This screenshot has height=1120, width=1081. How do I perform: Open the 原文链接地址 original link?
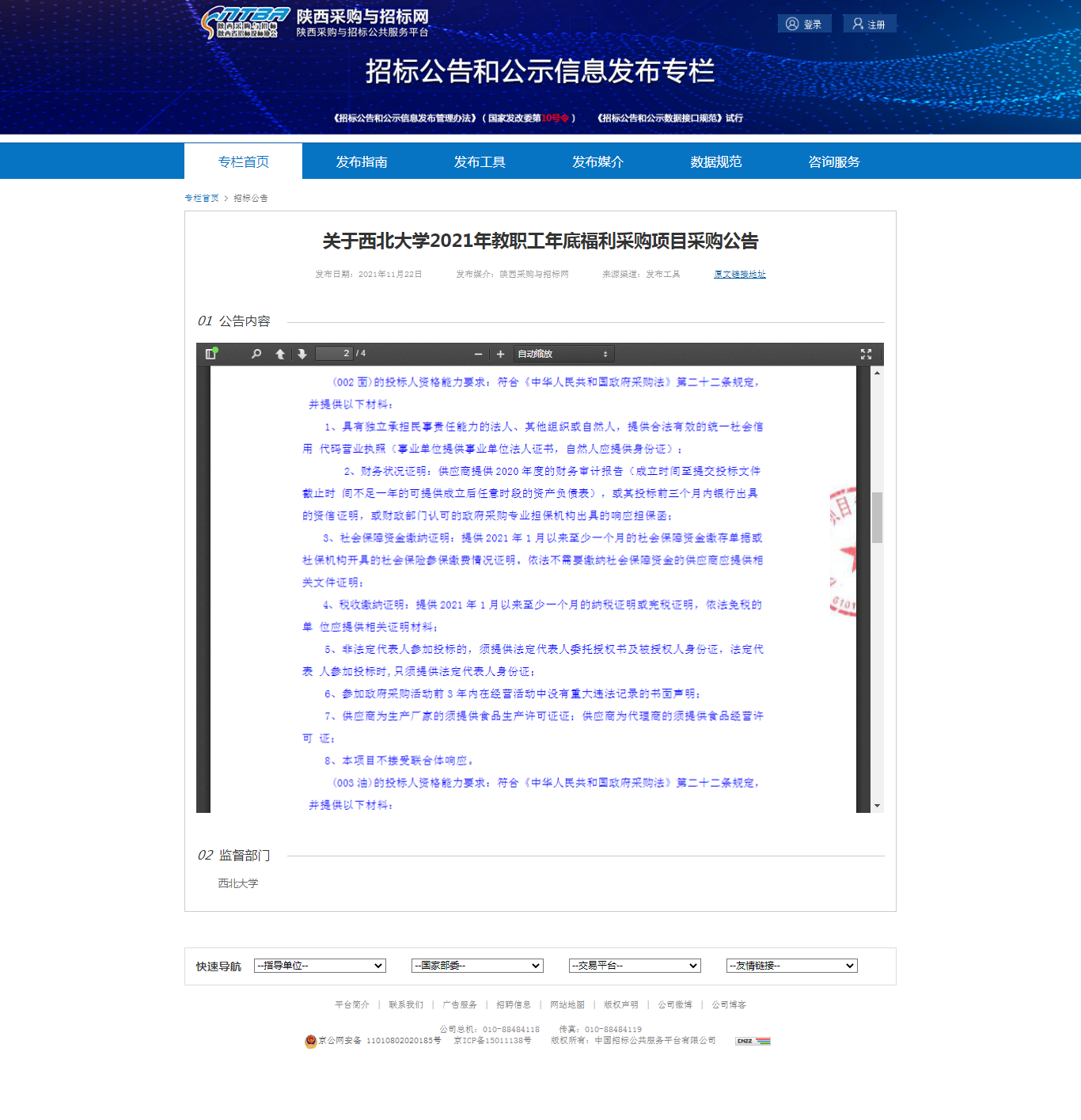coord(739,274)
